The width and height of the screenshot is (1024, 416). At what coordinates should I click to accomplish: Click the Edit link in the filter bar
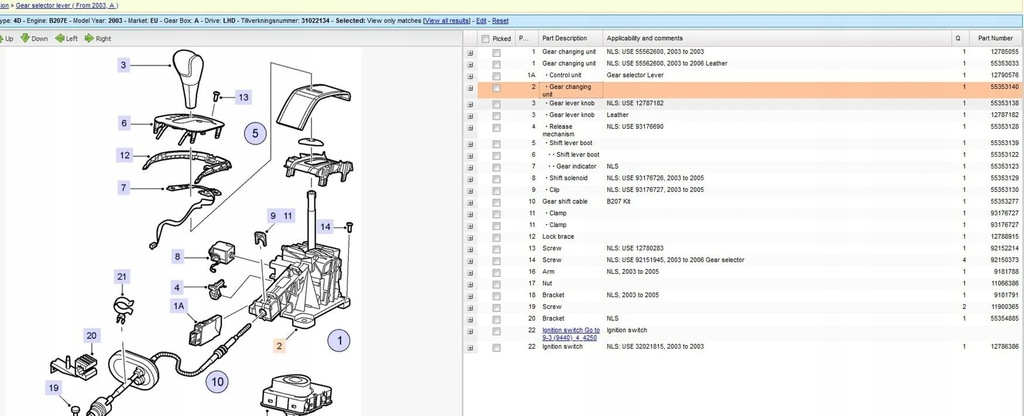(481, 21)
